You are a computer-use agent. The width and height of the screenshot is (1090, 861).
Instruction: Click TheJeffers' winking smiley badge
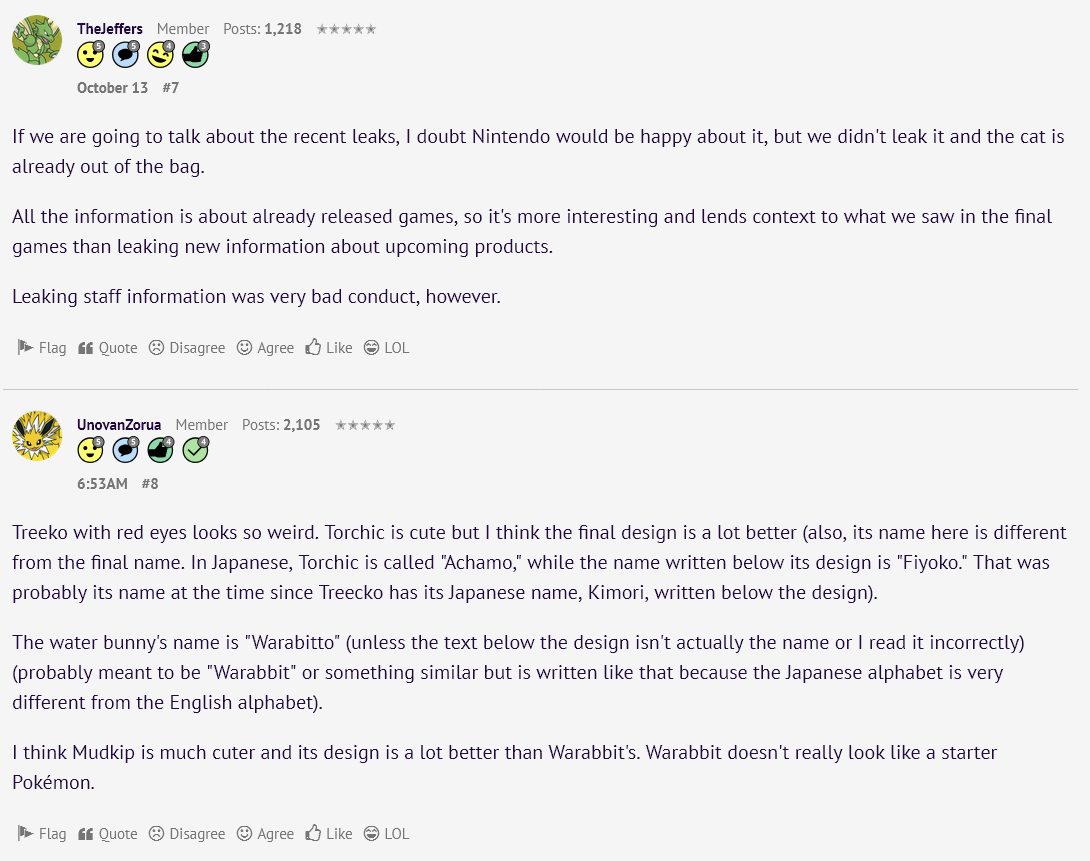click(x=160, y=55)
